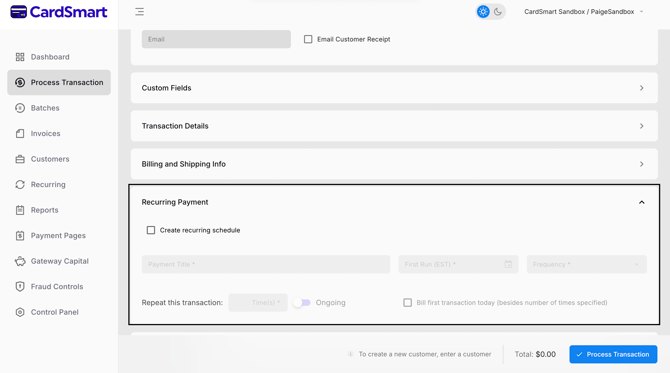
Task: Switch to dark mode moon icon
Action: (498, 12)
